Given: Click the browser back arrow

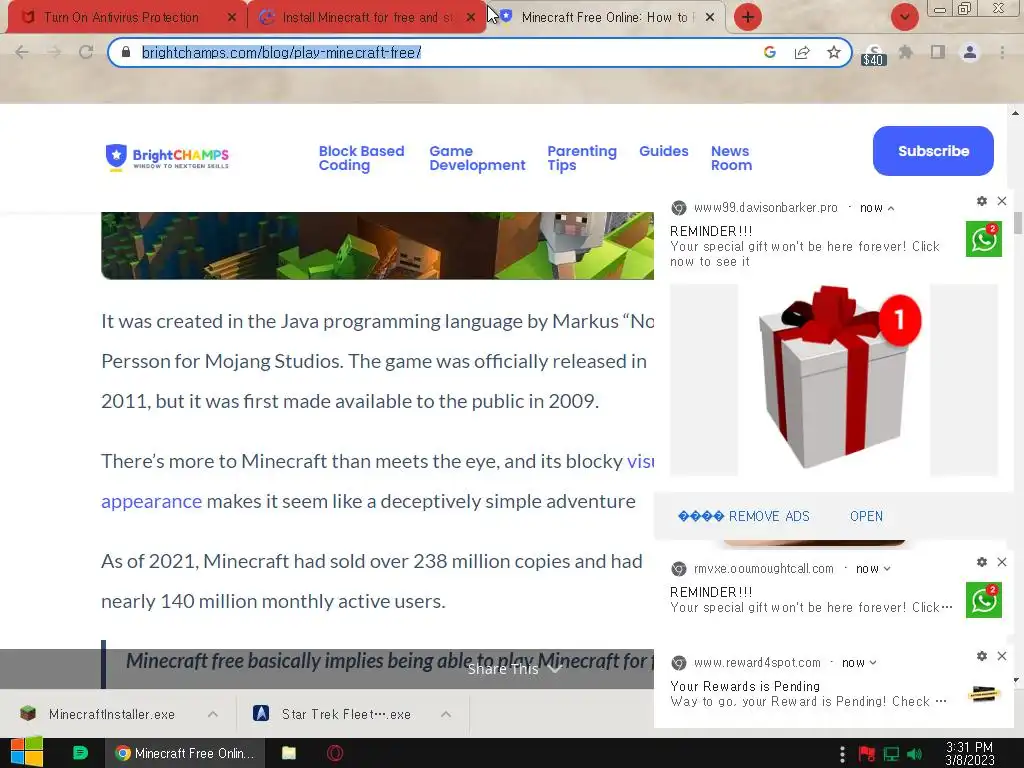Looking at the screenshot, I should (22, 52).
